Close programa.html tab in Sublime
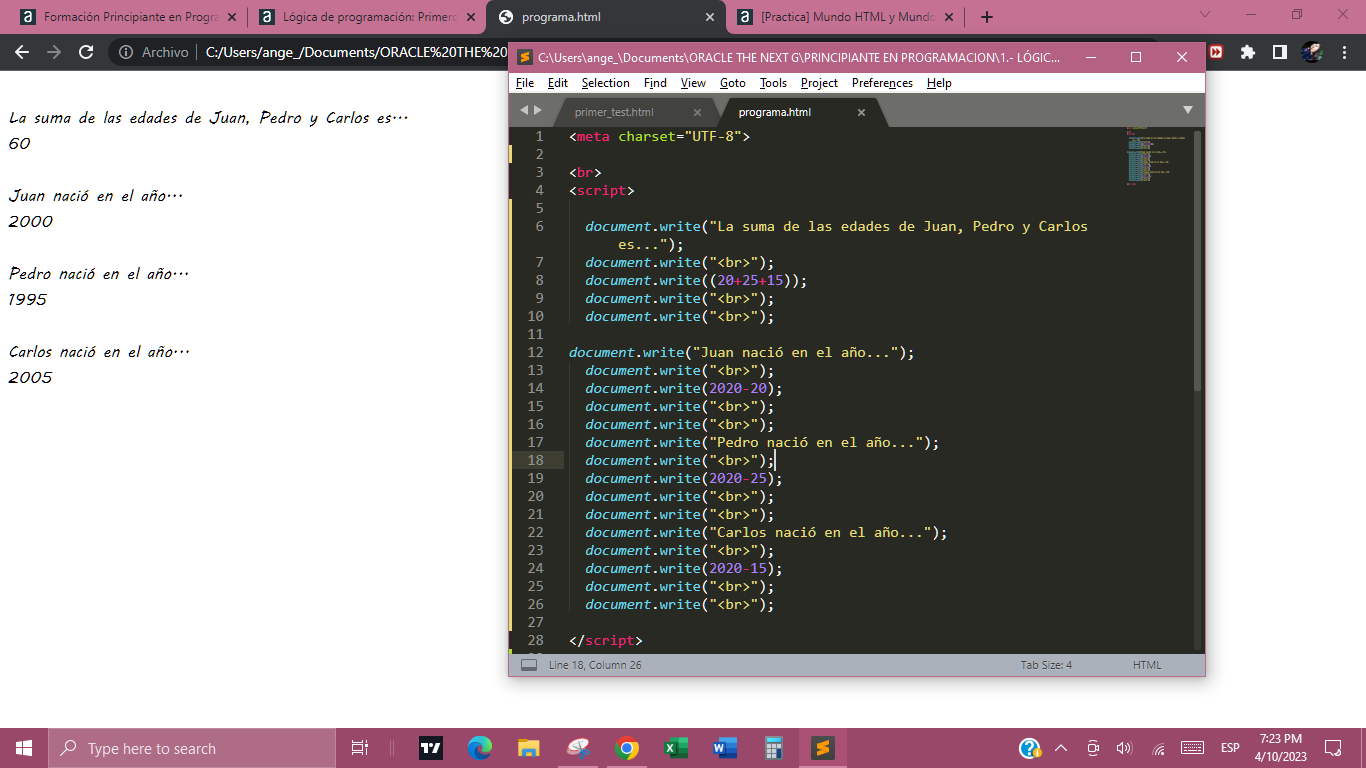The image size is (1366, 768). [x=861, y=112]
